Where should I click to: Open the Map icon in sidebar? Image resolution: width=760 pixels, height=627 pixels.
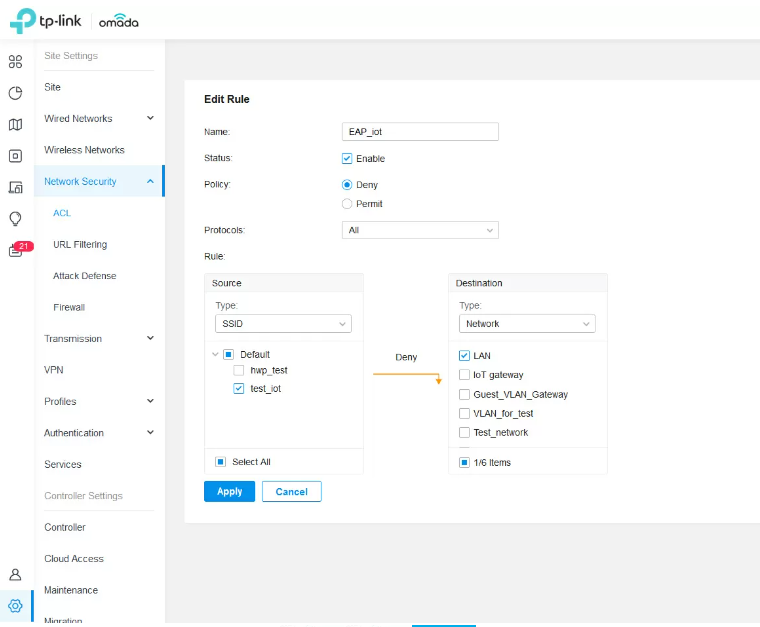tap(15, 125)
